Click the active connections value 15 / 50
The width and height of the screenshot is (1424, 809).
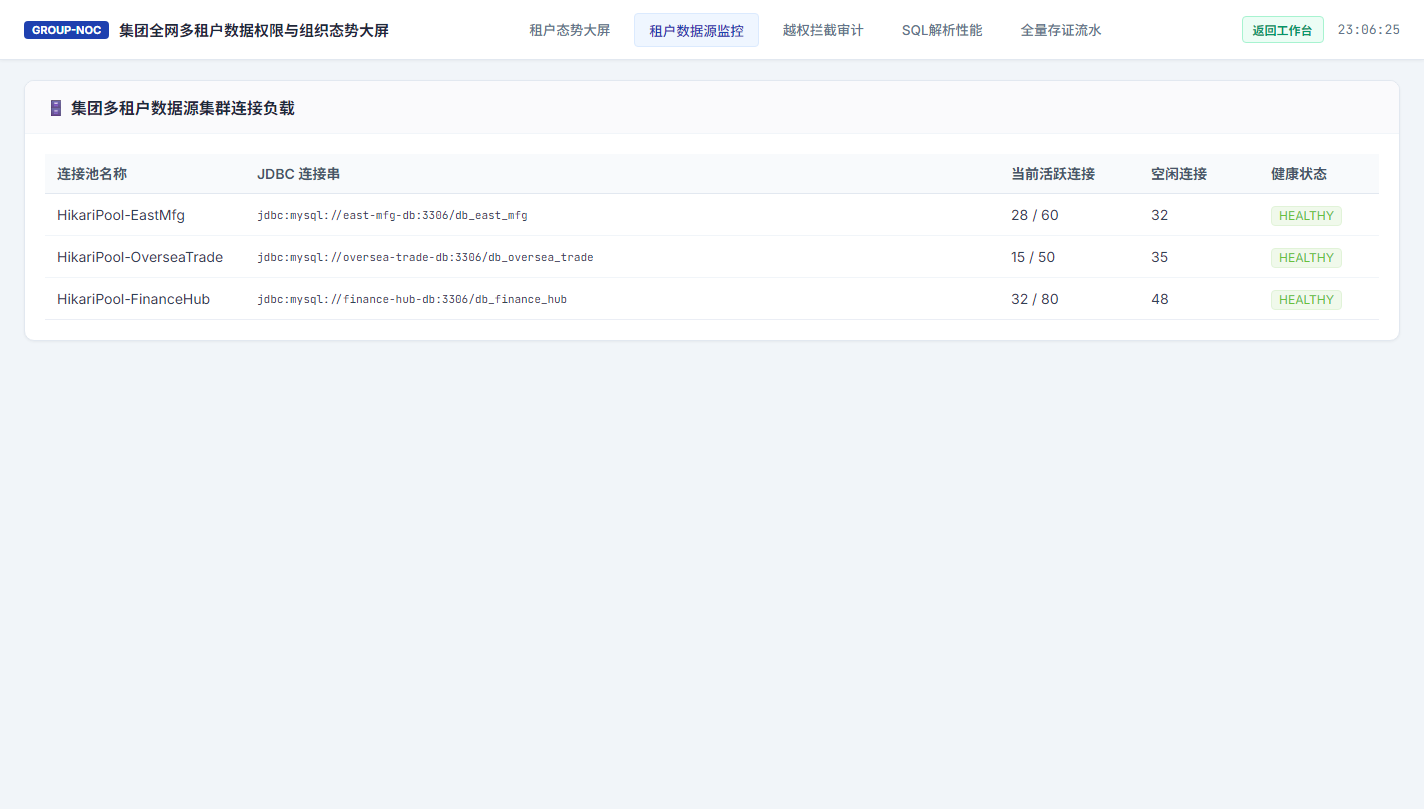[x=1033, y=257]
